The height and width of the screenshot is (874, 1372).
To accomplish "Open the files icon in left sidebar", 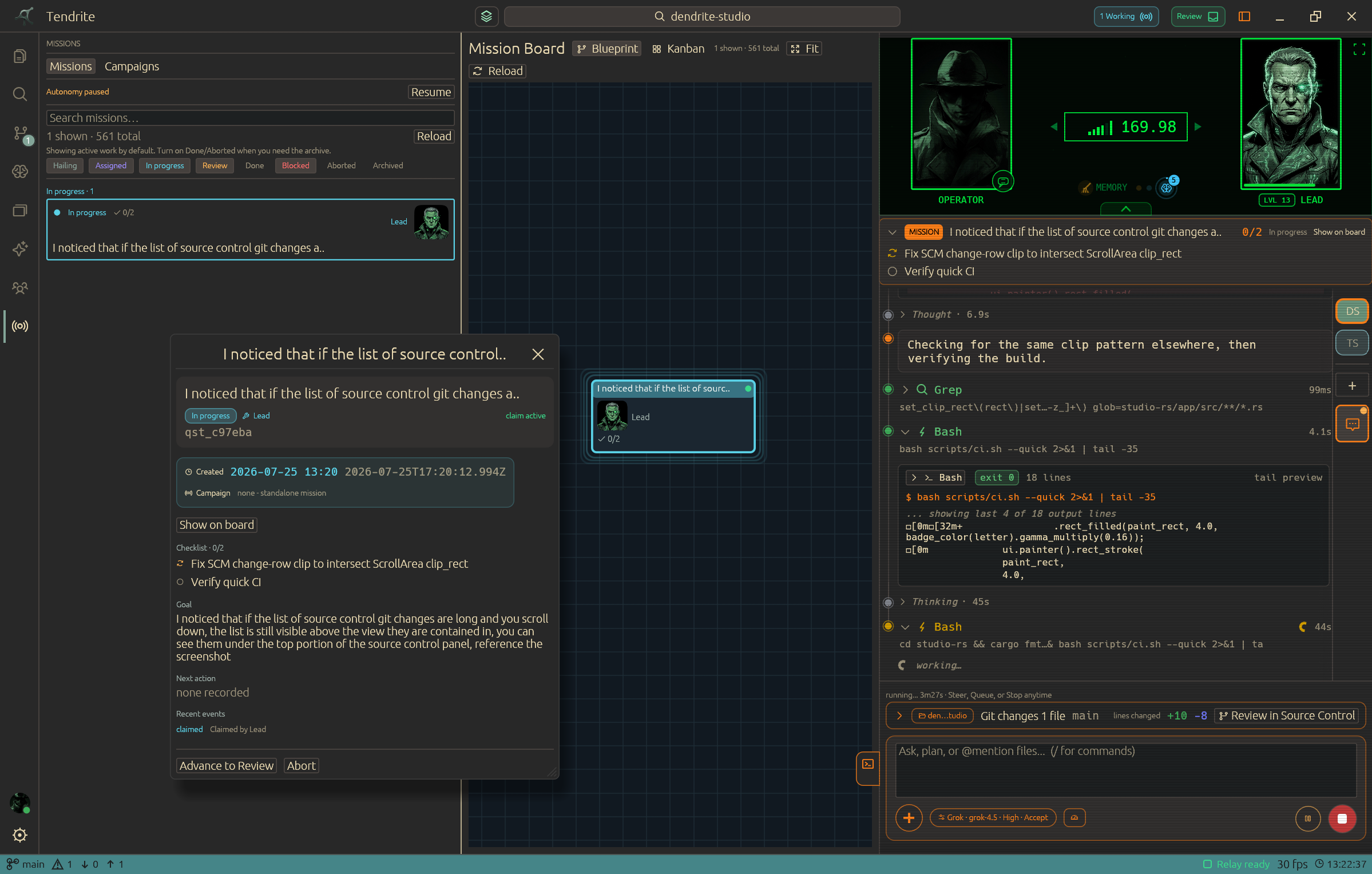I will point(20,56).
